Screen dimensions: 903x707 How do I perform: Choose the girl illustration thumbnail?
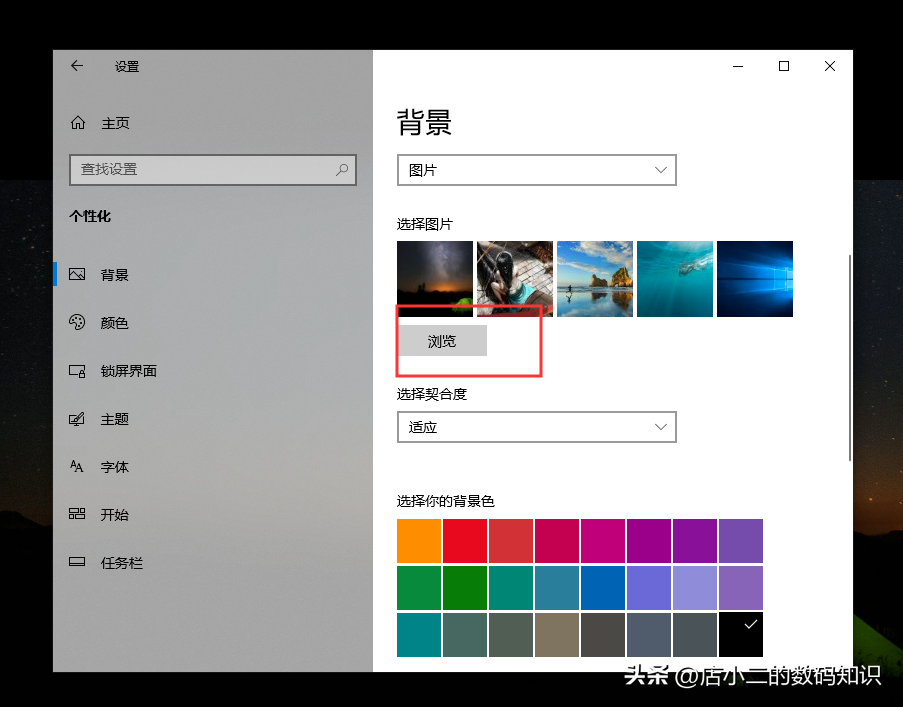pos(515,279)
